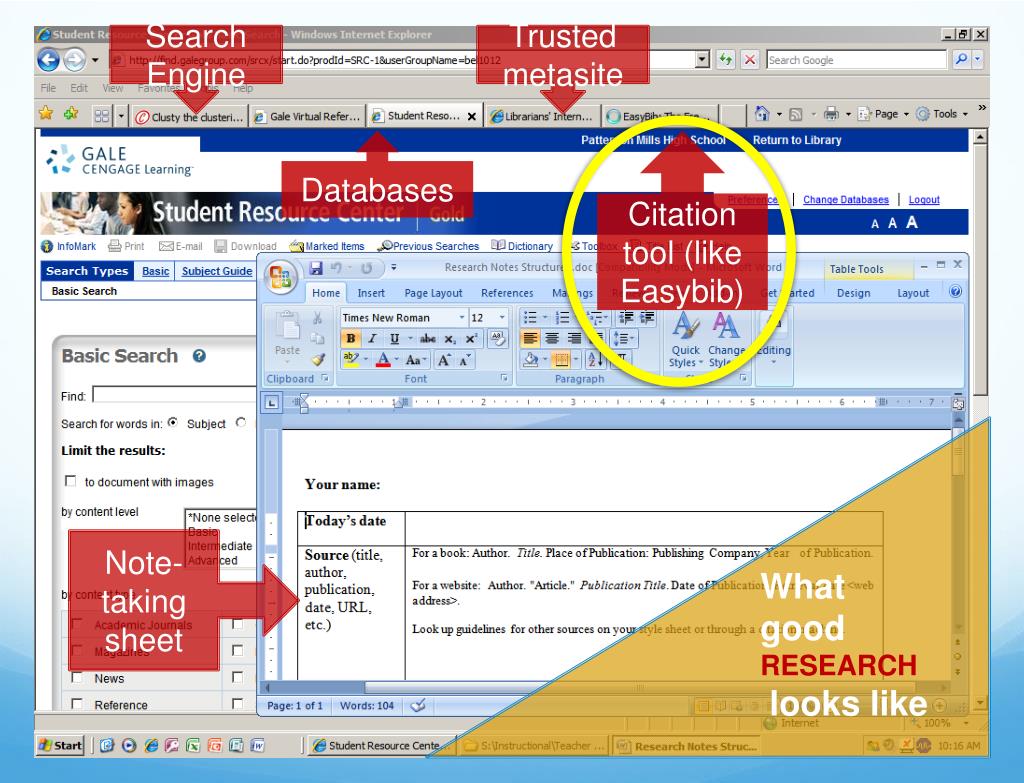Open line spacing dropdown in Paragraph group
Image resolution: width=1024 pixels, height=783 pixels.
623,338
